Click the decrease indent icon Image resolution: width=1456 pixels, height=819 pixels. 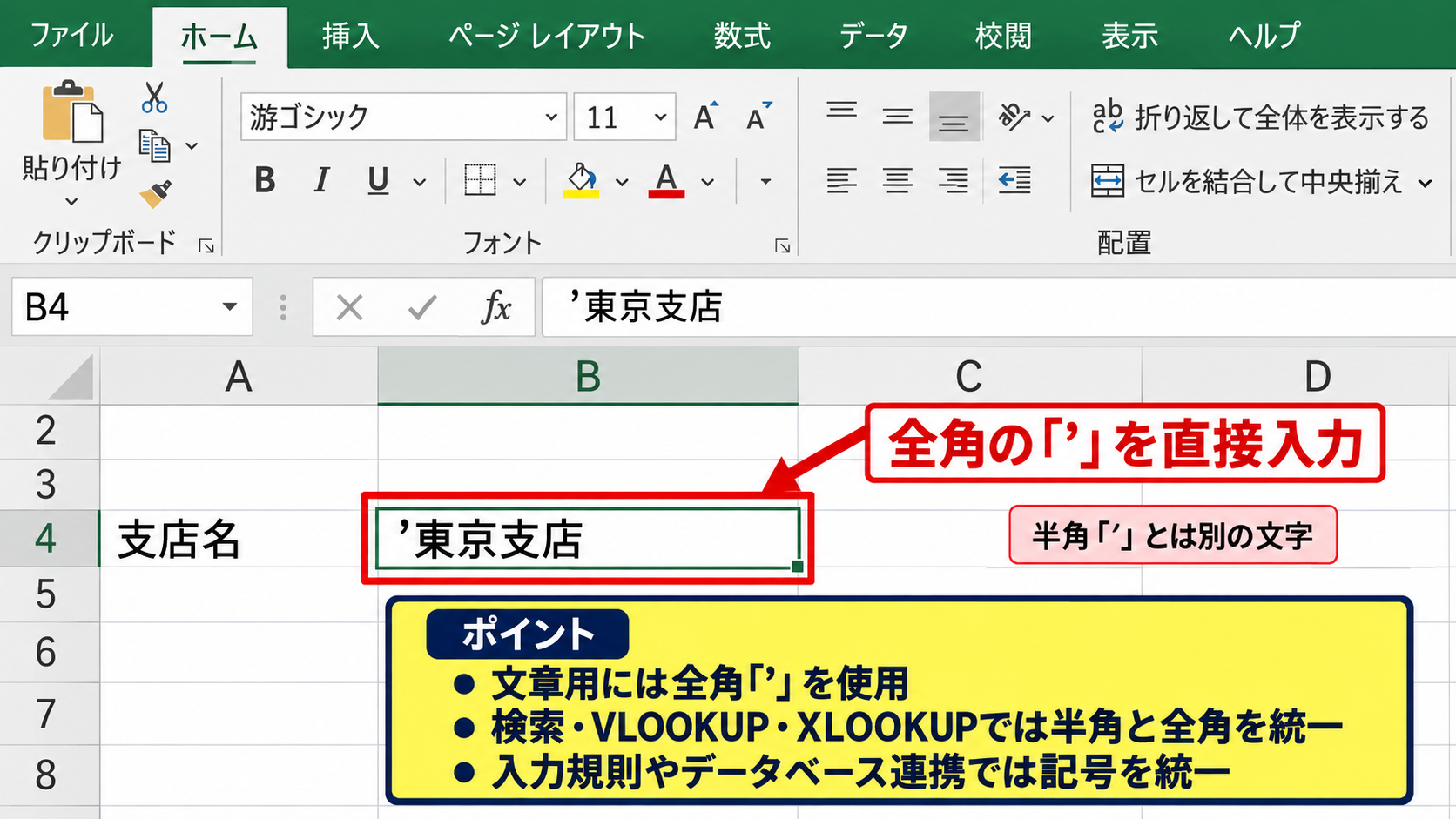(1014, 180)
